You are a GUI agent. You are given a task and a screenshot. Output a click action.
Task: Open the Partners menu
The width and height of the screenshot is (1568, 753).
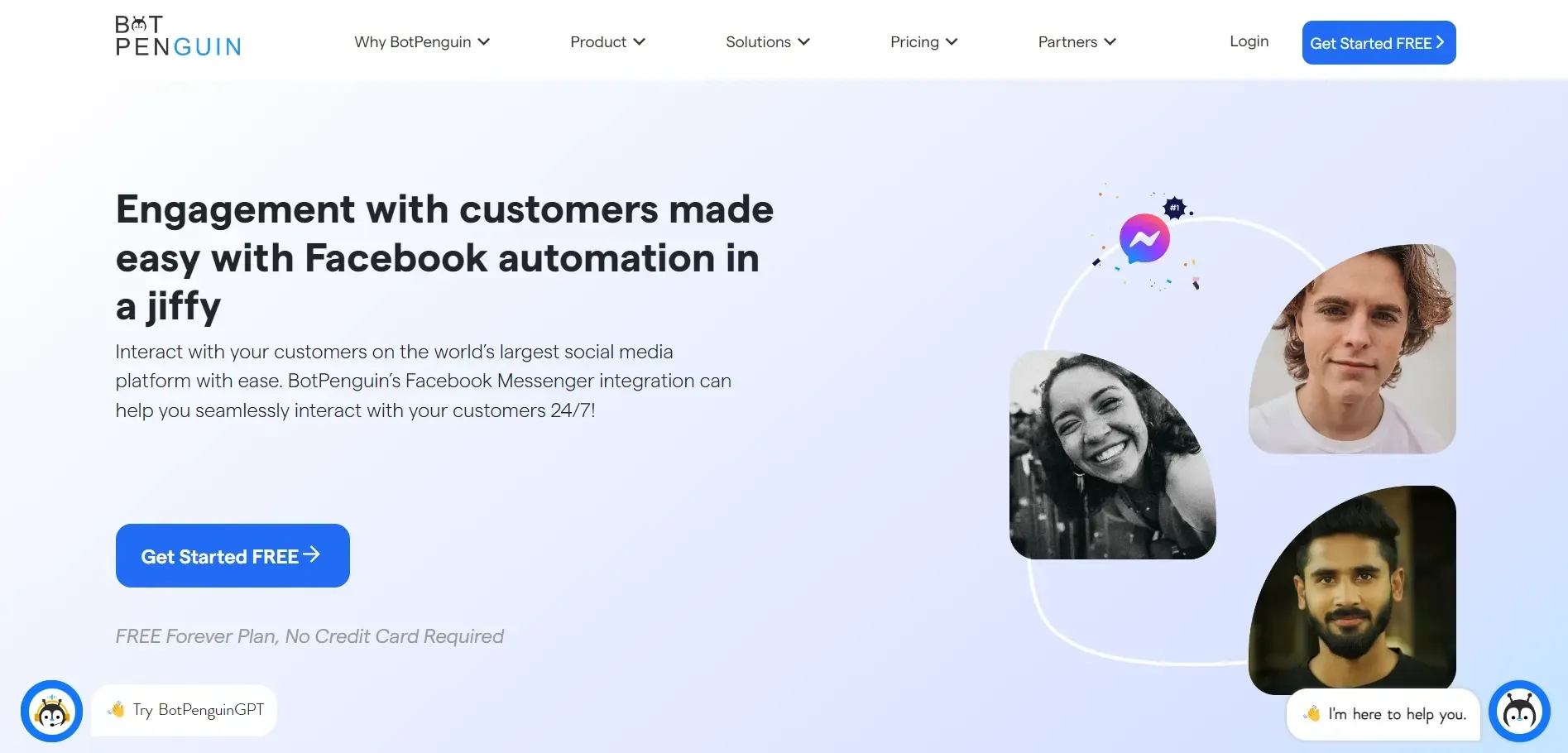1077,41
